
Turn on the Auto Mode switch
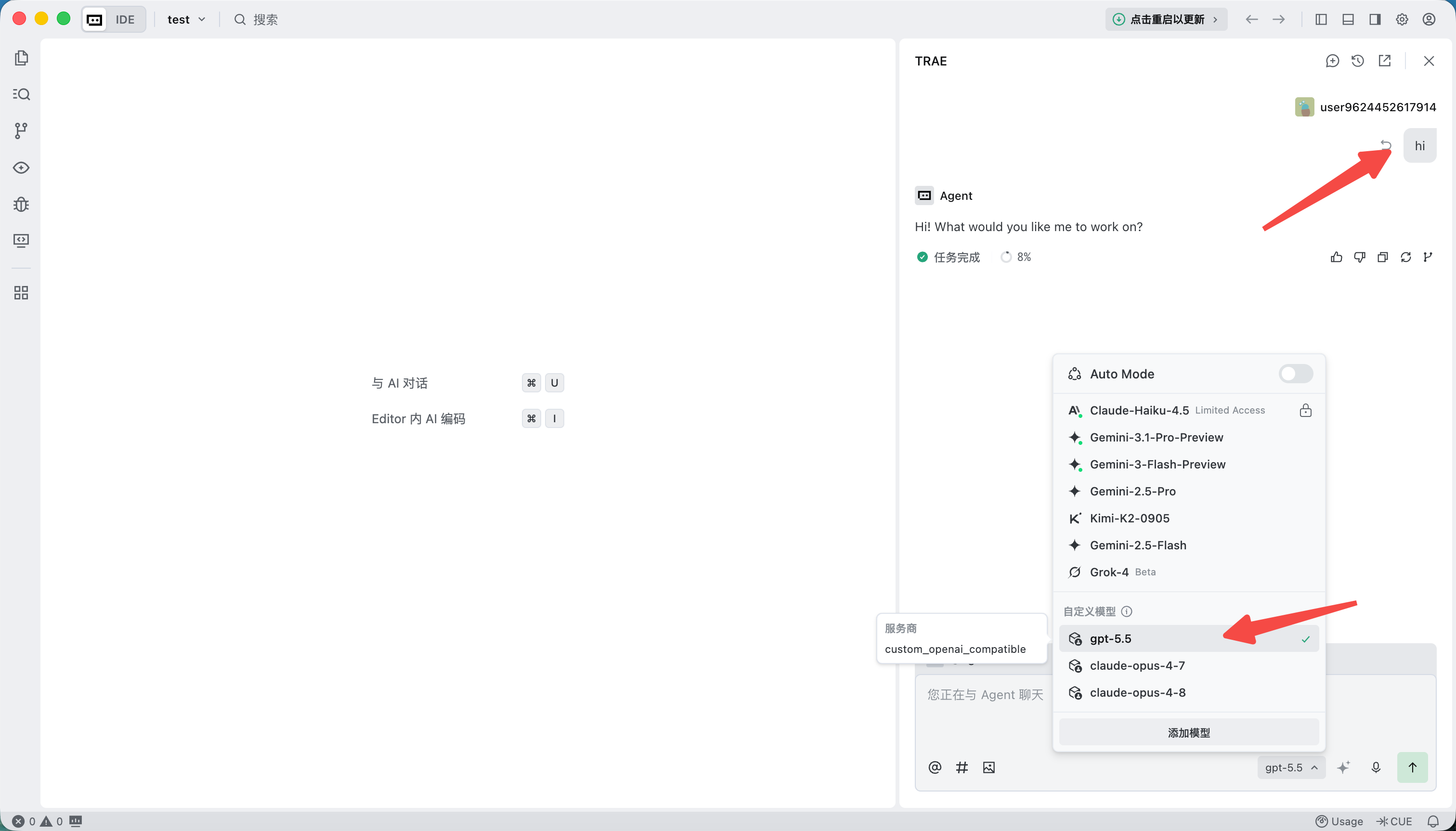pos(1296,374)
